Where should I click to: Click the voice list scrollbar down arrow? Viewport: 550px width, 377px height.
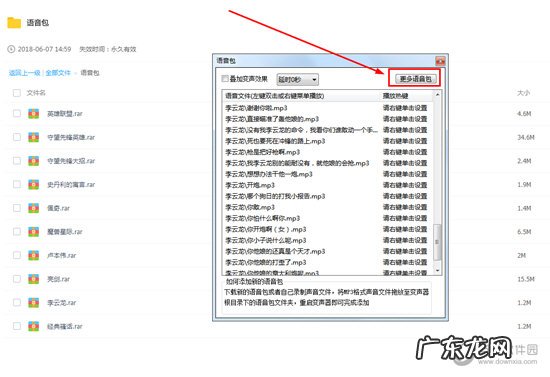click(x=437, y=270)
